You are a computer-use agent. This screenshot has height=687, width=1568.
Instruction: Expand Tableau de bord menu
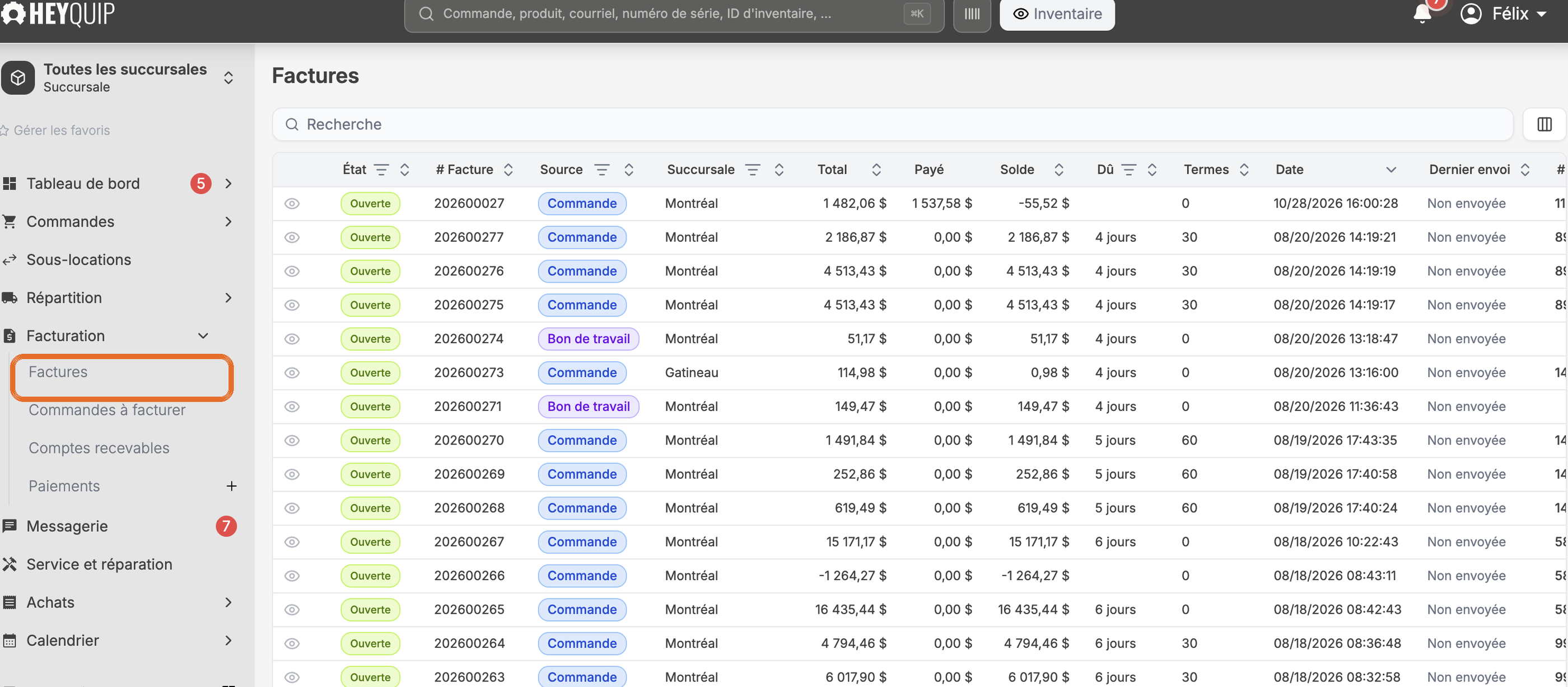coord(228,184)
